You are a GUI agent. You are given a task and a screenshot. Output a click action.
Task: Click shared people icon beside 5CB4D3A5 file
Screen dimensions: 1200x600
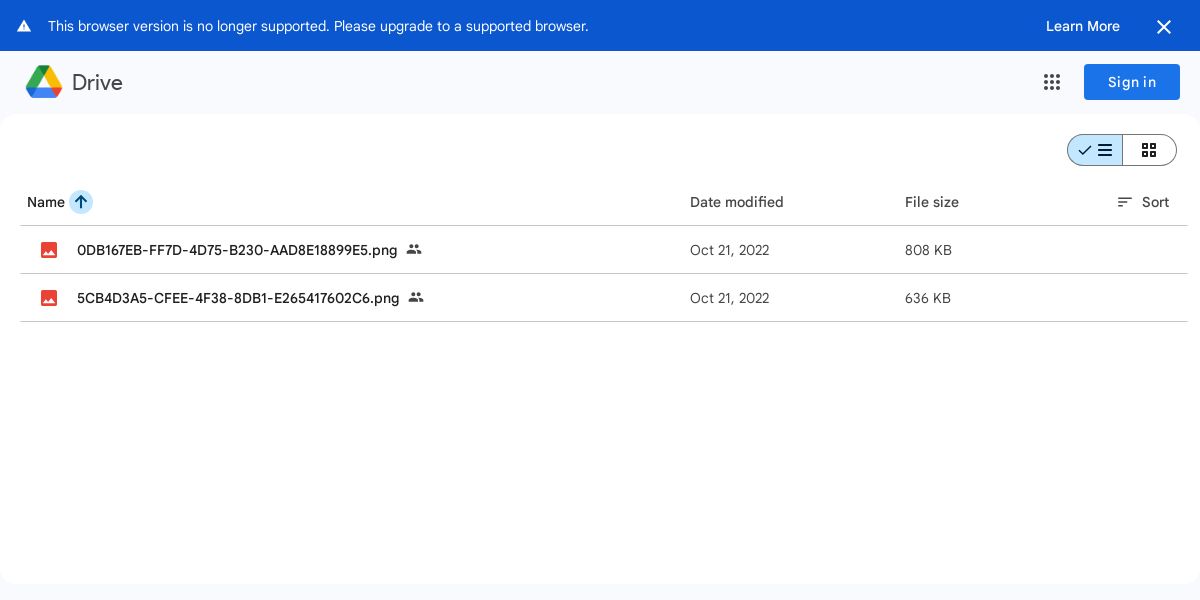tap(416, 298)
